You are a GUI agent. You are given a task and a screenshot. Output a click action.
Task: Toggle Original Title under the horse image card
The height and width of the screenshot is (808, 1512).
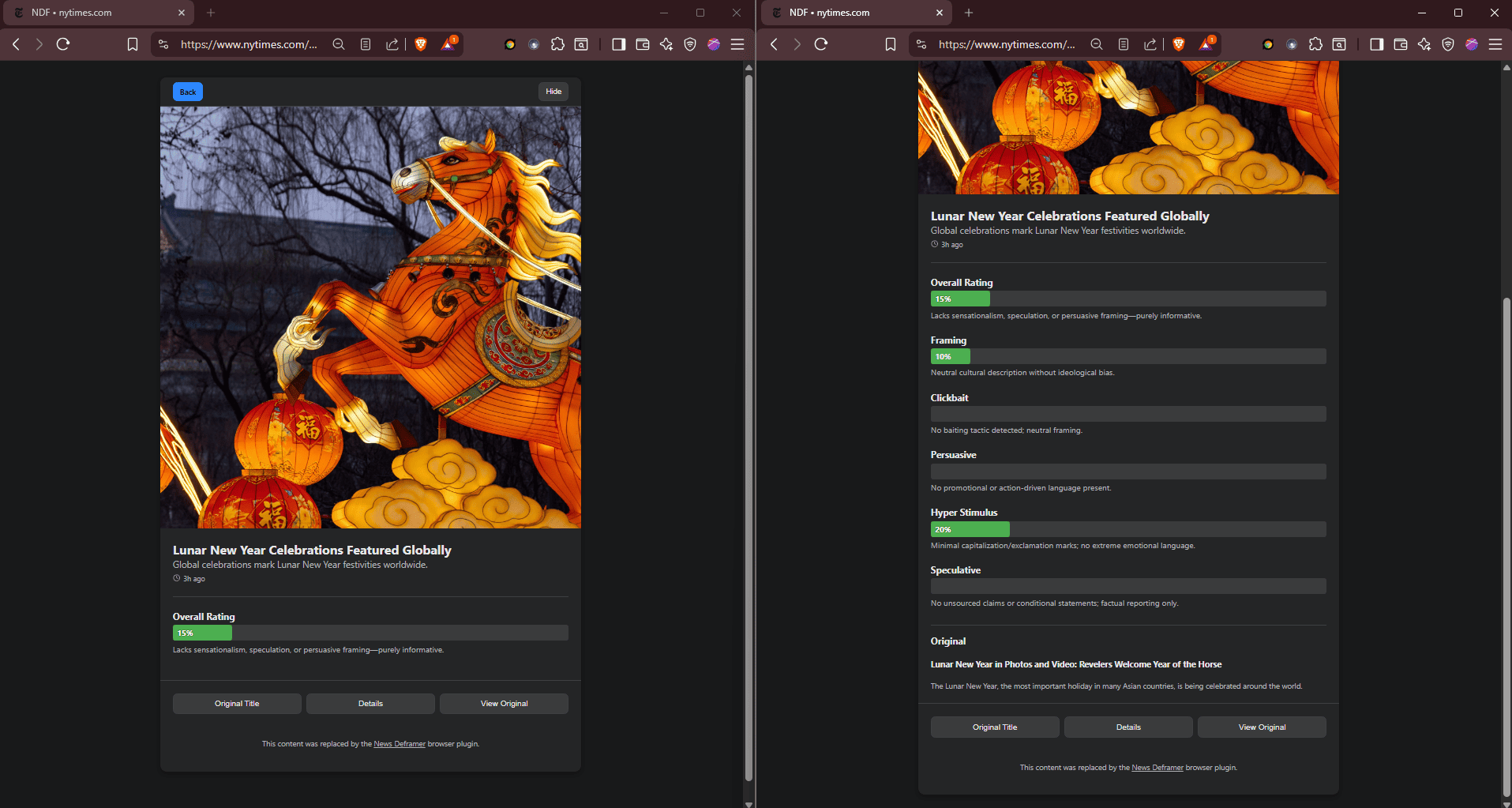pos(237,704)
